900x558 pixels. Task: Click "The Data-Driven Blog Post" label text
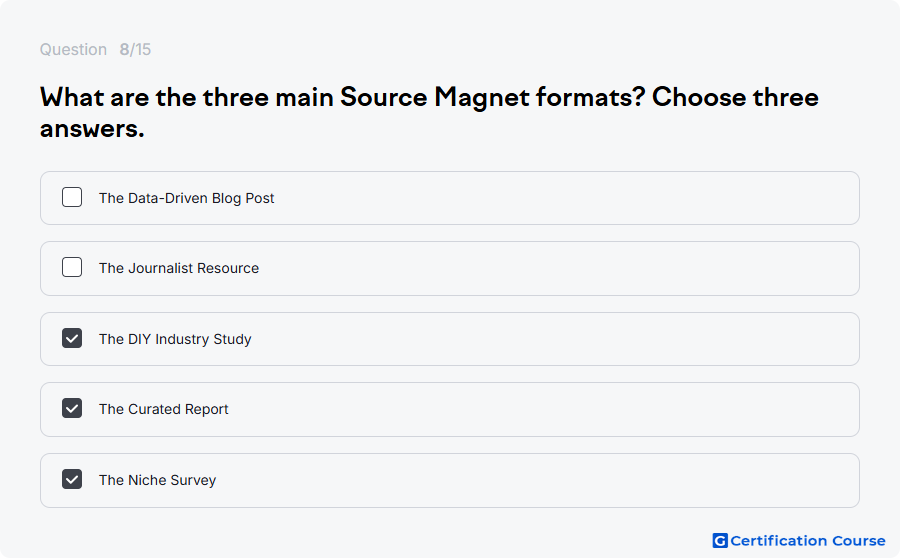point(187,198)
